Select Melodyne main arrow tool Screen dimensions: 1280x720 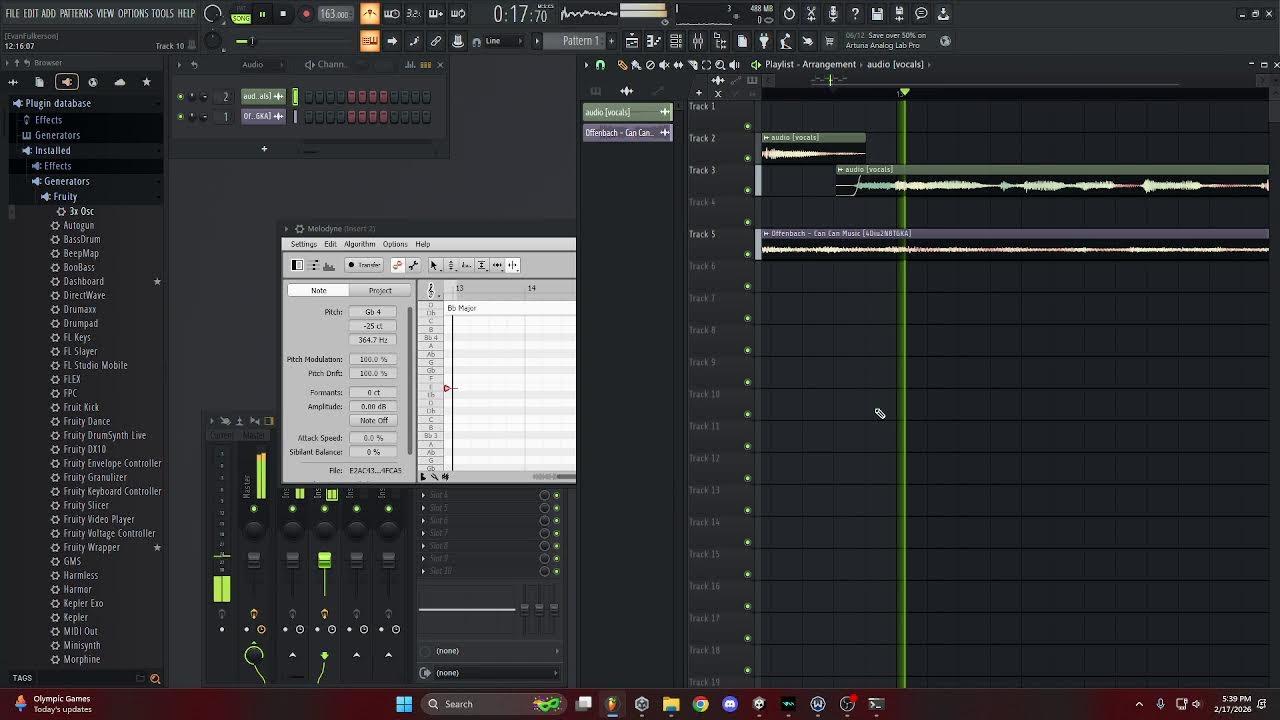tap(434, 265)
